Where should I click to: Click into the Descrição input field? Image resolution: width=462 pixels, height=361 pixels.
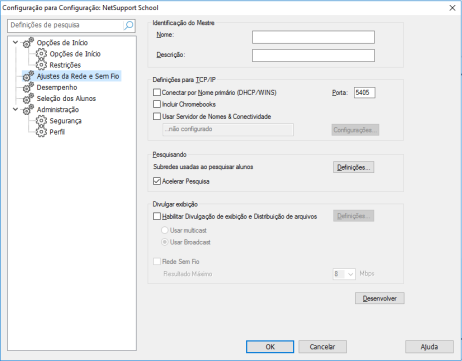click(x=313, y=55)
